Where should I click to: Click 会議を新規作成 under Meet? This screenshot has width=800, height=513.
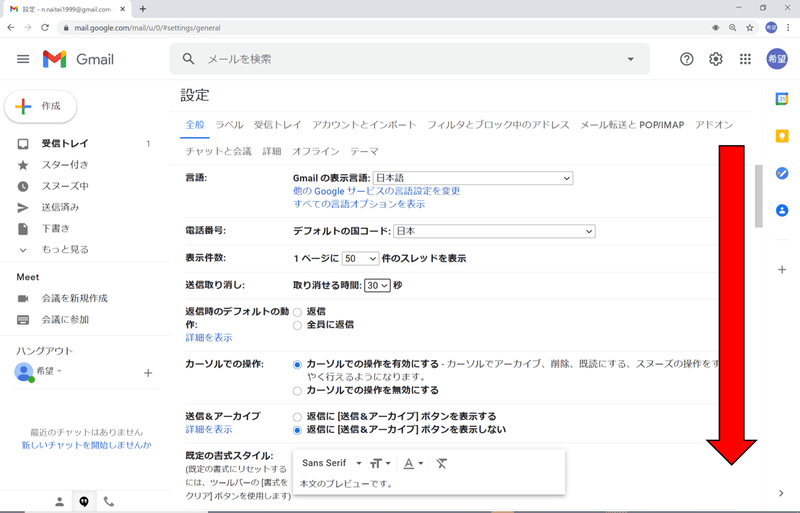[74, 299]
